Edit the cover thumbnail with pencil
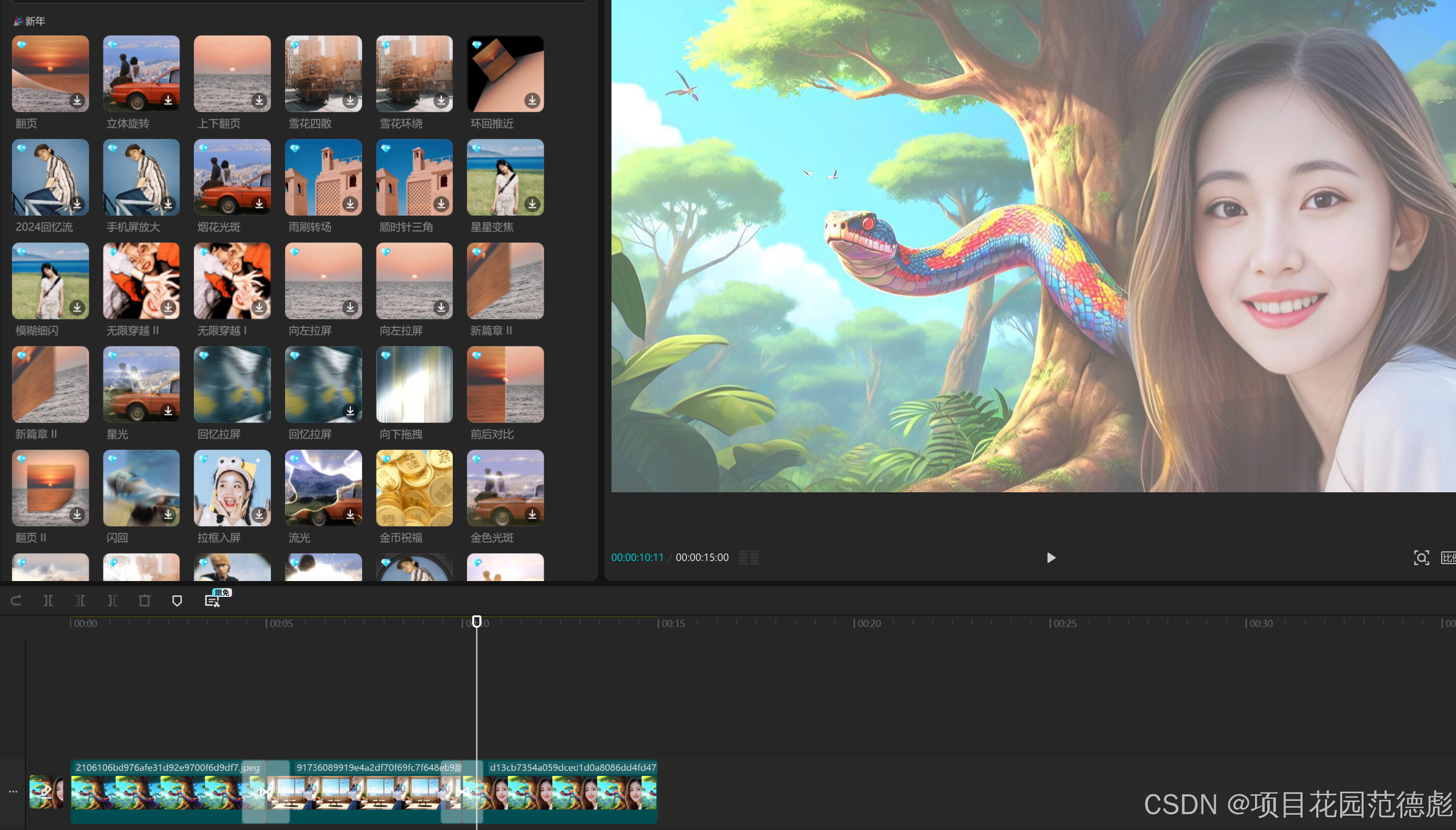 [x=46, y=791]
